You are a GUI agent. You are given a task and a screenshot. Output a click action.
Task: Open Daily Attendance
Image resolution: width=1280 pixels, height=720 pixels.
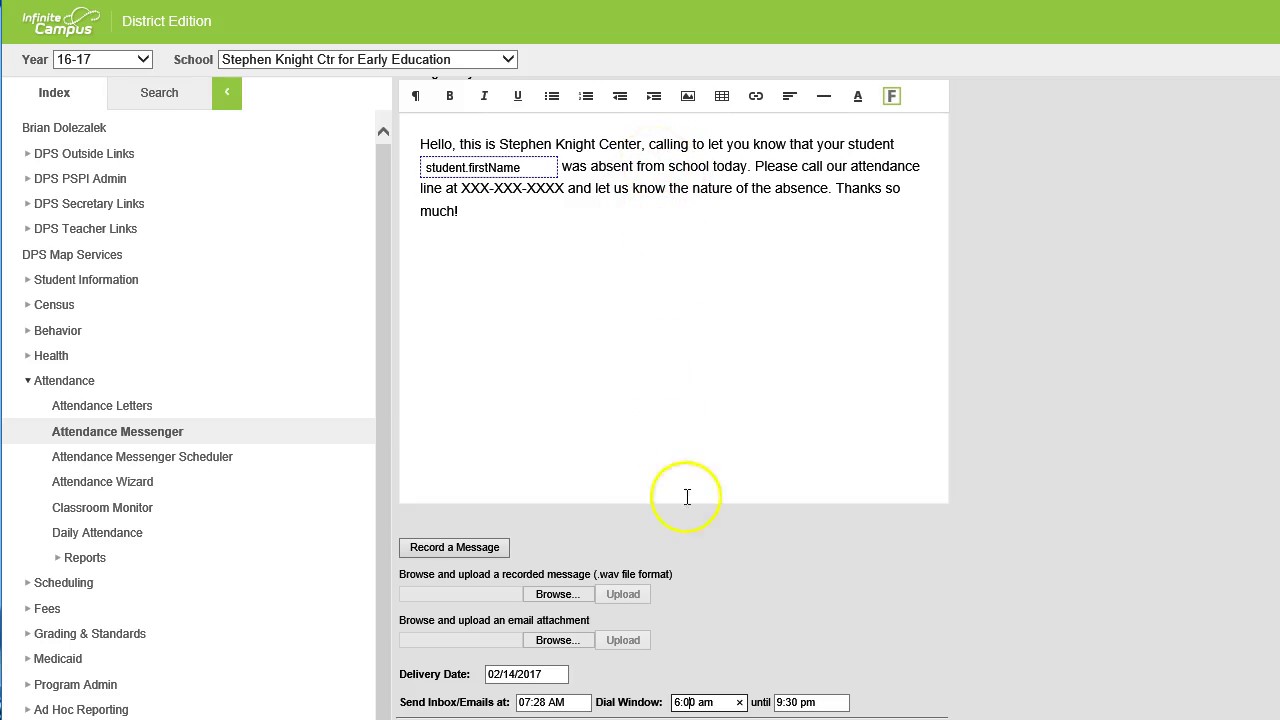click(x=97, y=532)
